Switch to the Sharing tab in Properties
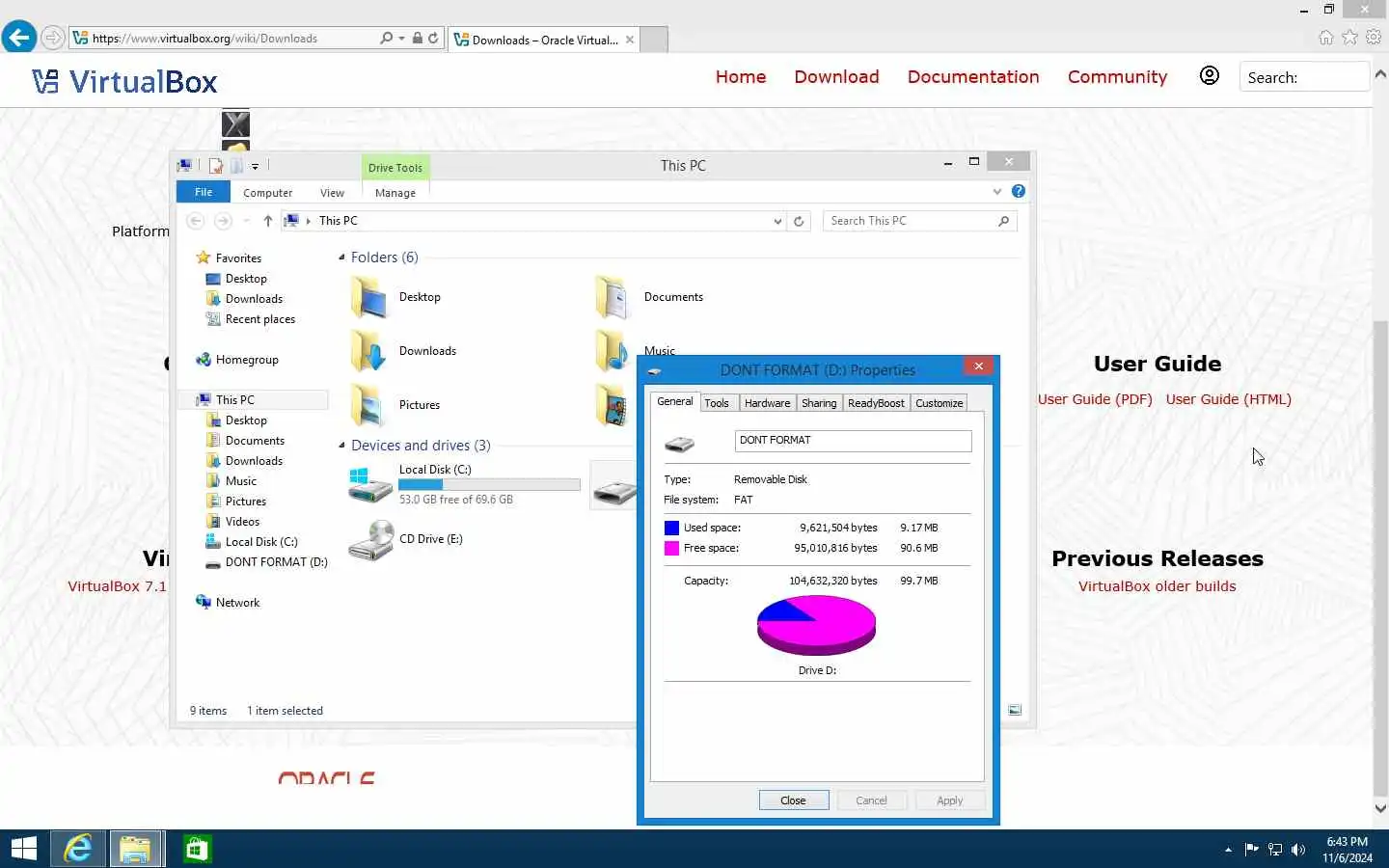The image size is (1389, 868). (x=819, y=403)
